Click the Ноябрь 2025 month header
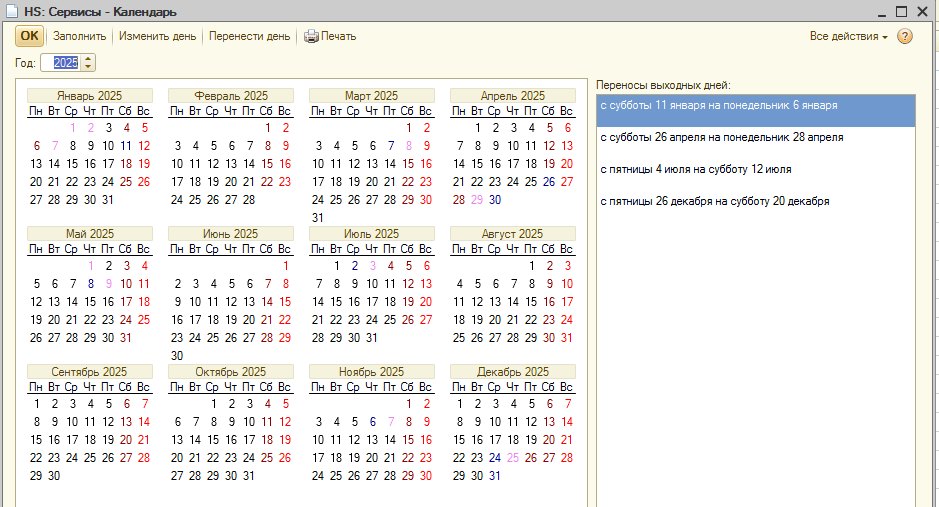Screen dimensions: 939x507 [372, 372]
